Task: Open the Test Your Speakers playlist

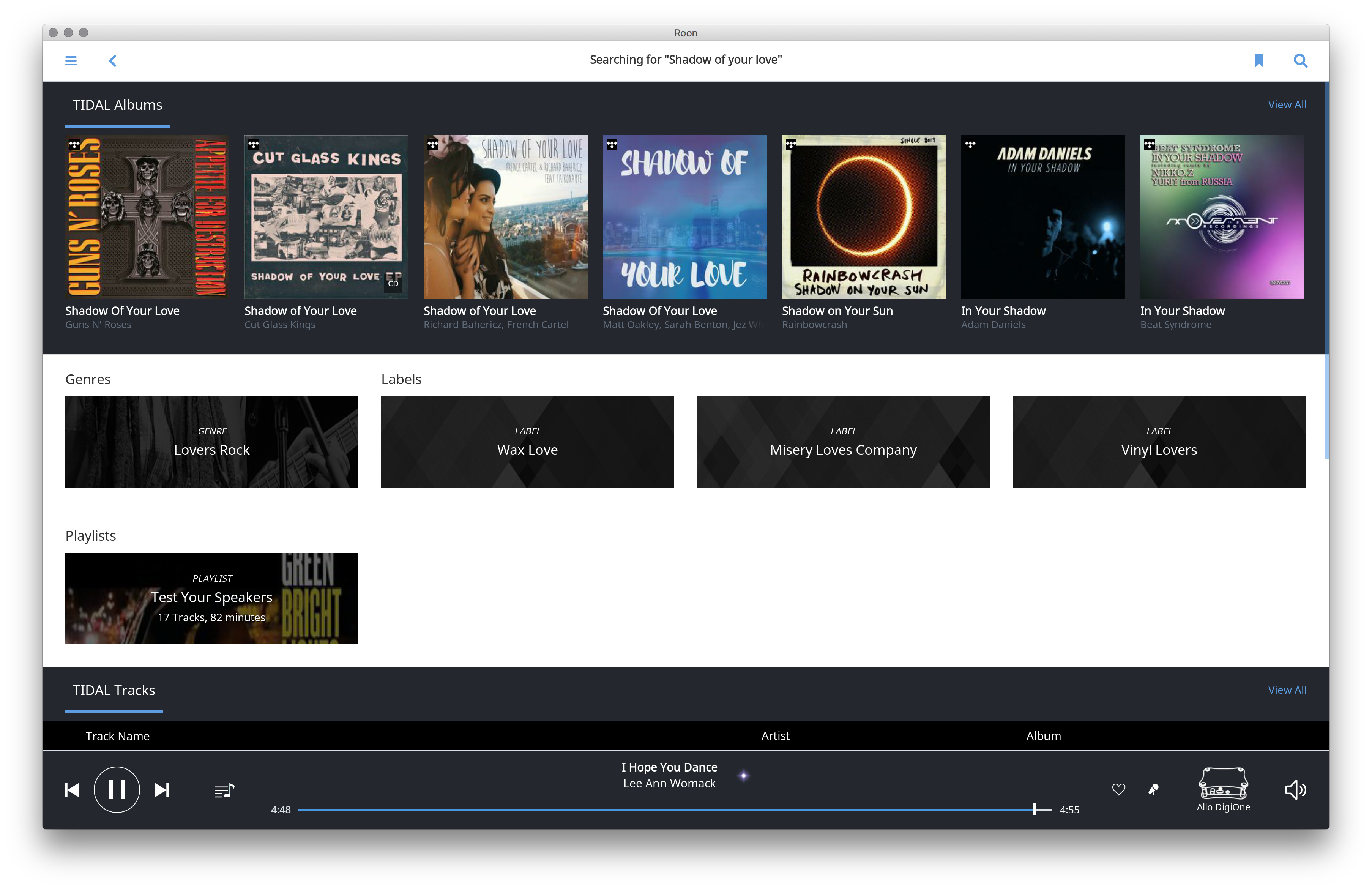Action: pos(211,598)
